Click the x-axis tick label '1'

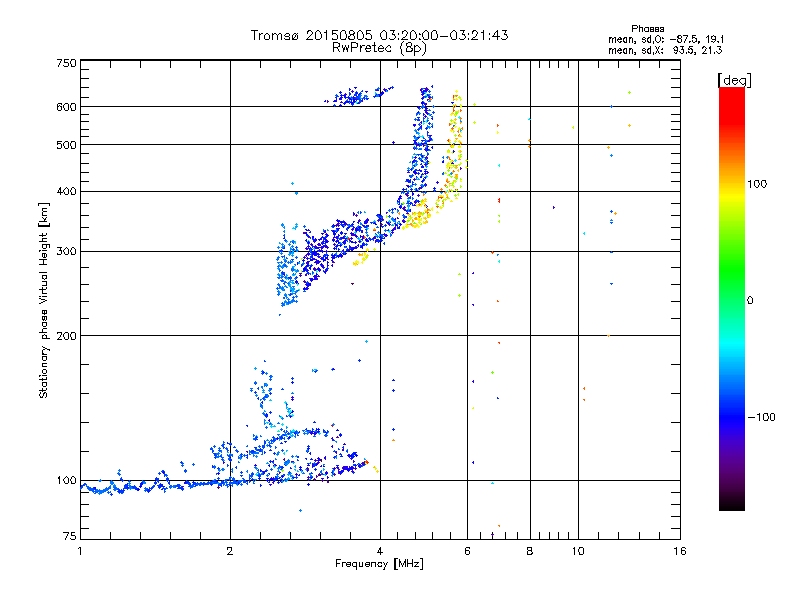[80, 551]
